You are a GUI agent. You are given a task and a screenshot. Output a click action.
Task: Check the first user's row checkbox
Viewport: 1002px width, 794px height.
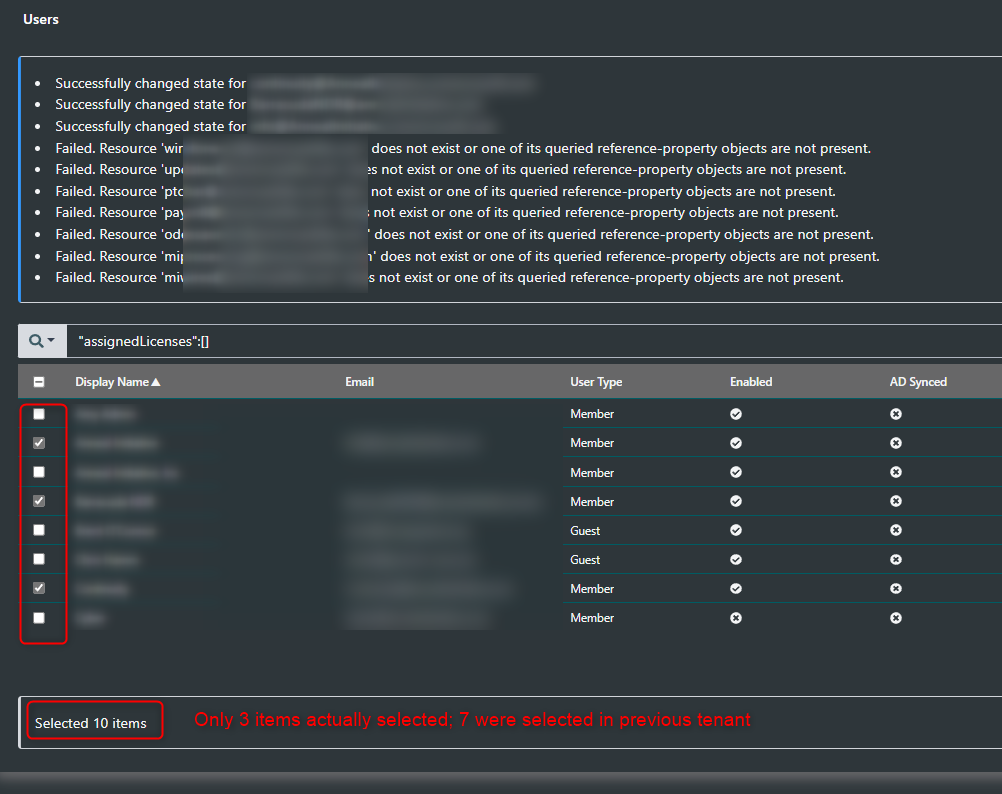(x=38, y=413)
